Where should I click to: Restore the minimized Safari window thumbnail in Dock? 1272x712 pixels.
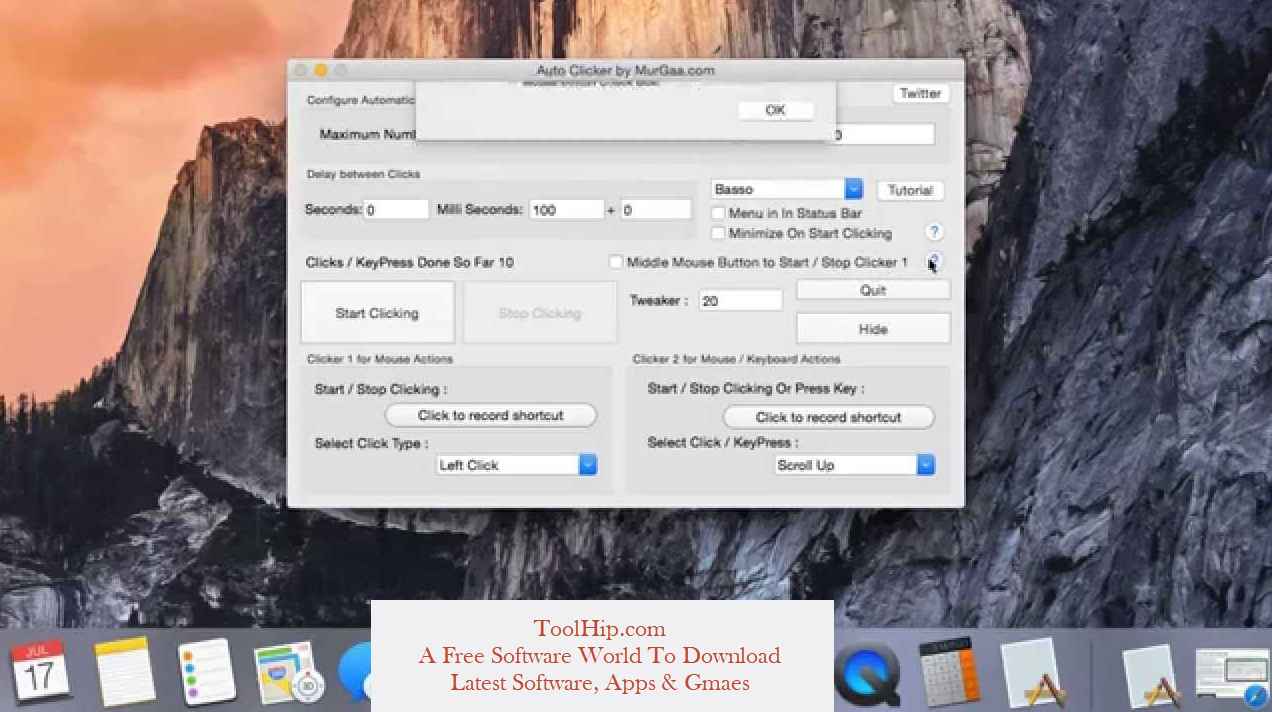[x=1233, y=676]
